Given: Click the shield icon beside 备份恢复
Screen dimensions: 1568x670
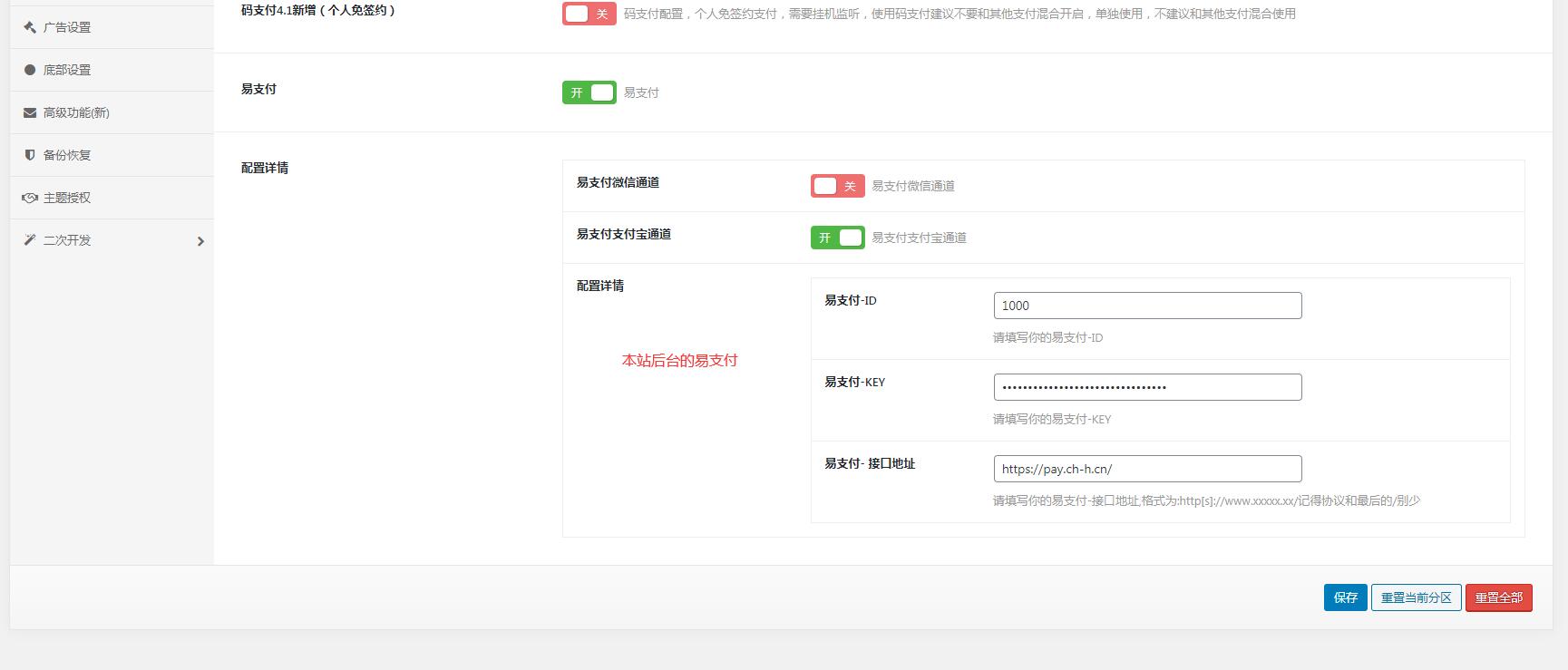Looking at the screenshot, I should [30, 155].
